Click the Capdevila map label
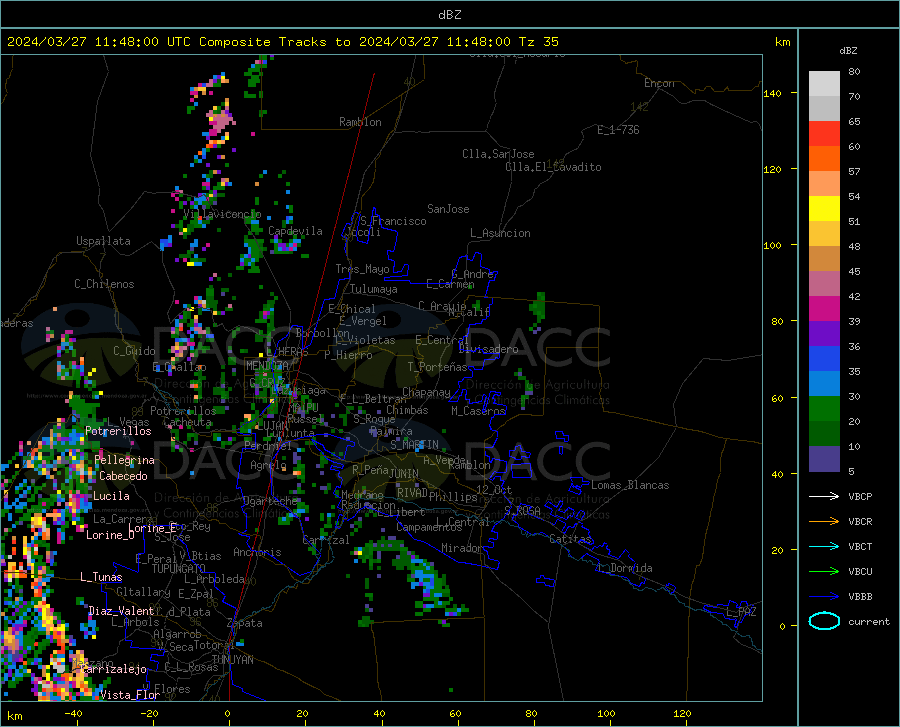This screenshot has width=900, height=727. tap(295, 231)
